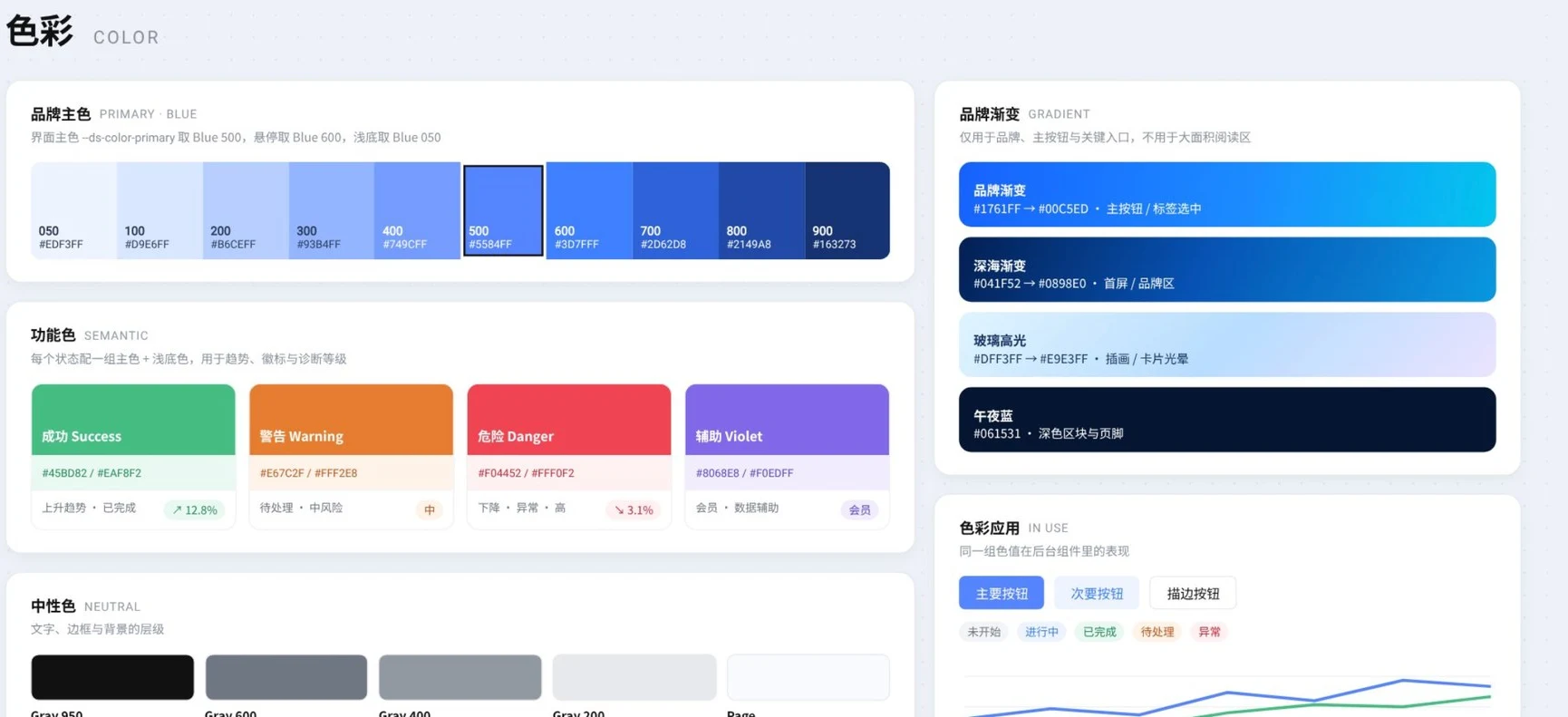The image size is (1568, 717).
Task: Select the Blue 900 #163273 swatch
Action: click(847, 210)
